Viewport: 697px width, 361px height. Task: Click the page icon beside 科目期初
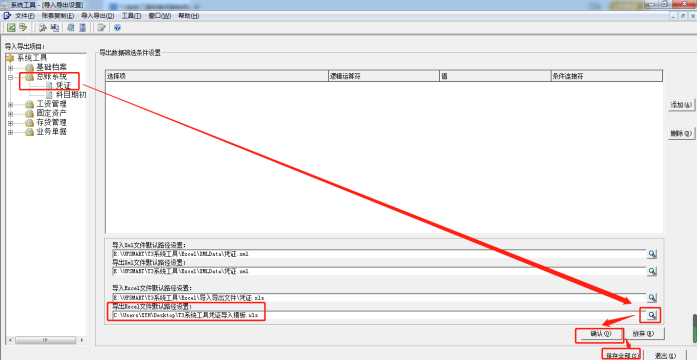[49, 95]
